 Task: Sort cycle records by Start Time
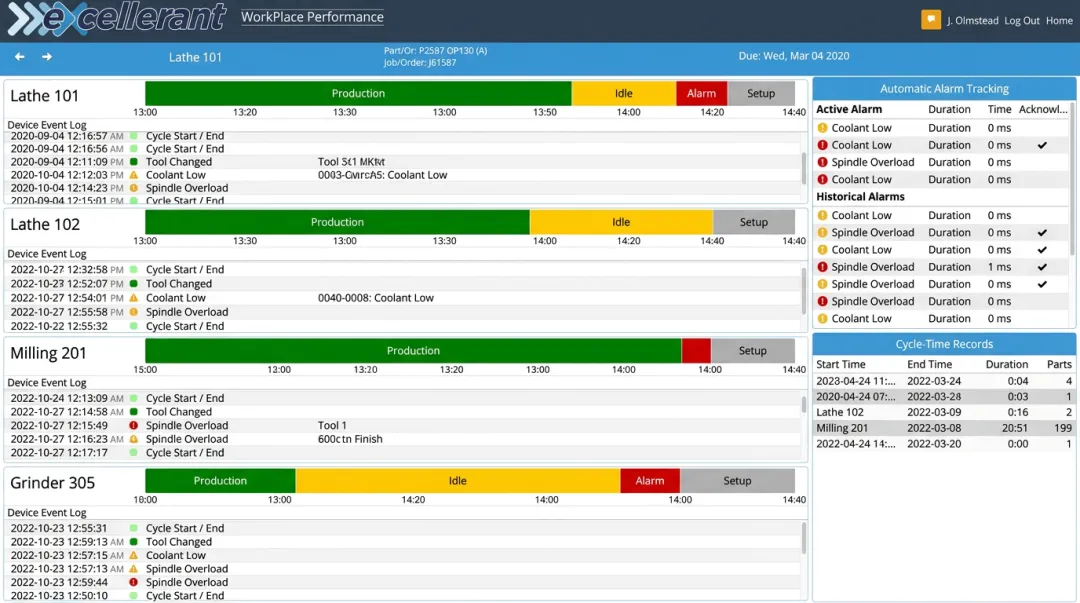tap(840, 364)
